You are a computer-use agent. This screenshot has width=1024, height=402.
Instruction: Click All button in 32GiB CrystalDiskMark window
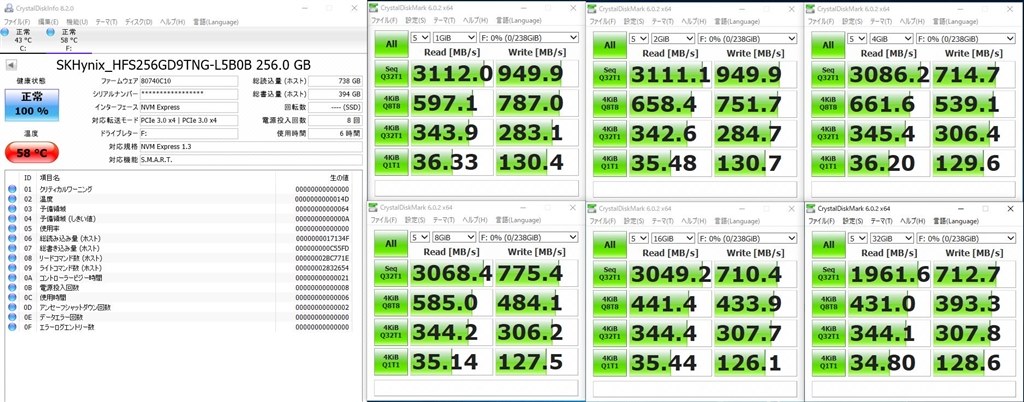tap(827, 245)
